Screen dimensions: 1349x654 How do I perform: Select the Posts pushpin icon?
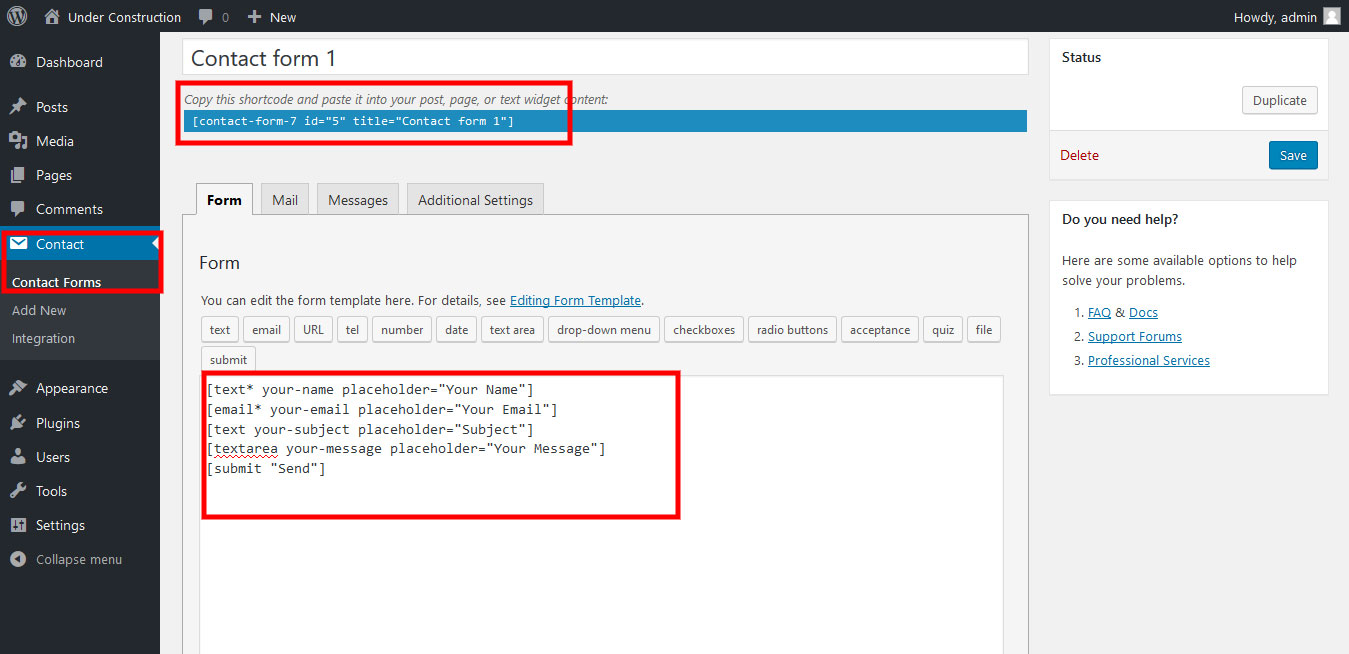coord(18,107)
